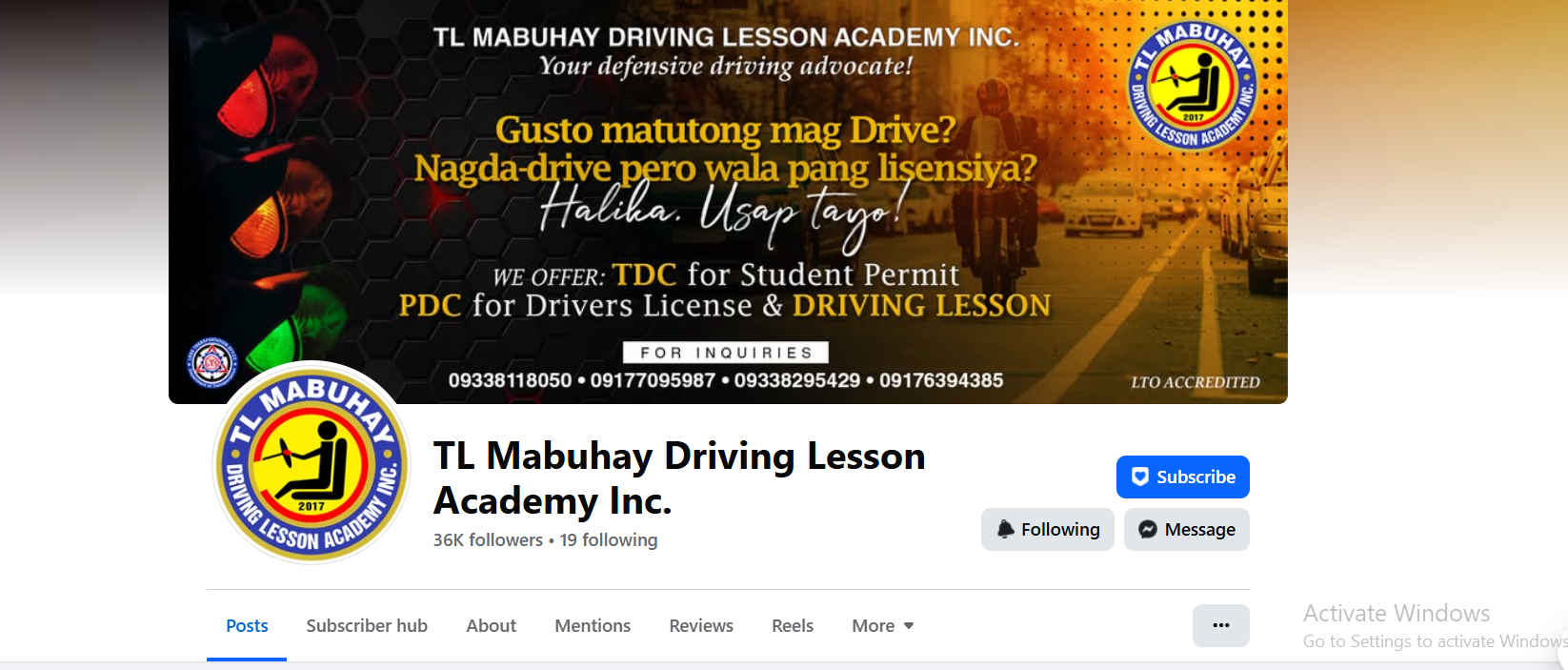Switch to the Posts tab

(x=247, y=625)
